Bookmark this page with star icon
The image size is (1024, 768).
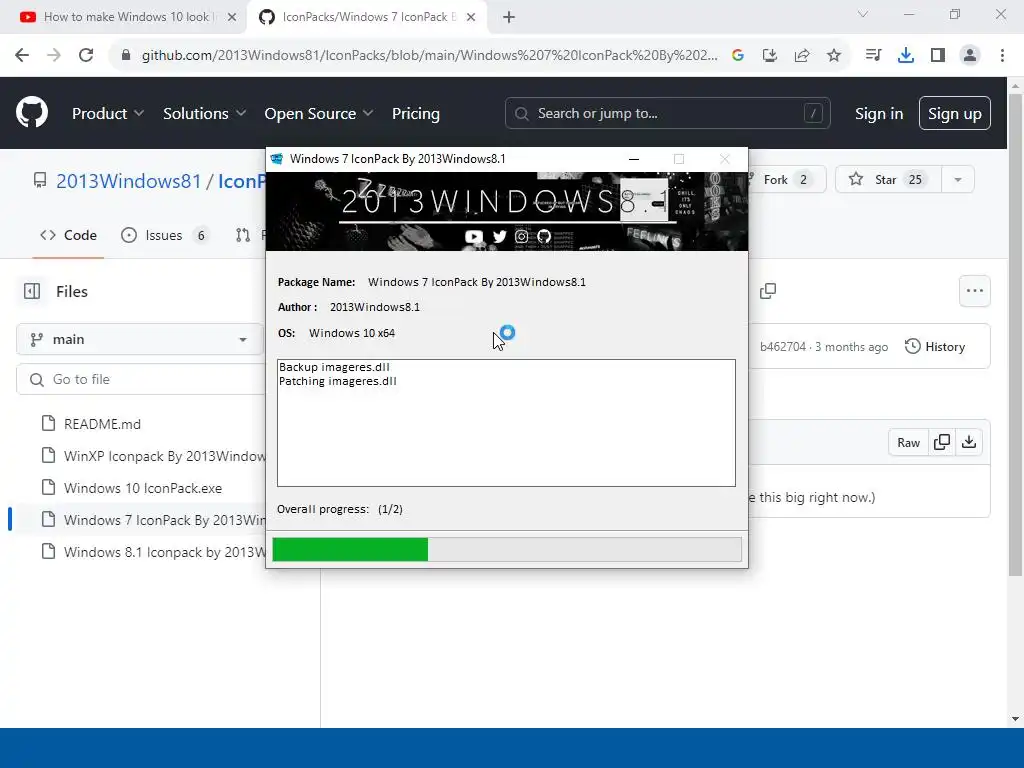click(834, 56)
